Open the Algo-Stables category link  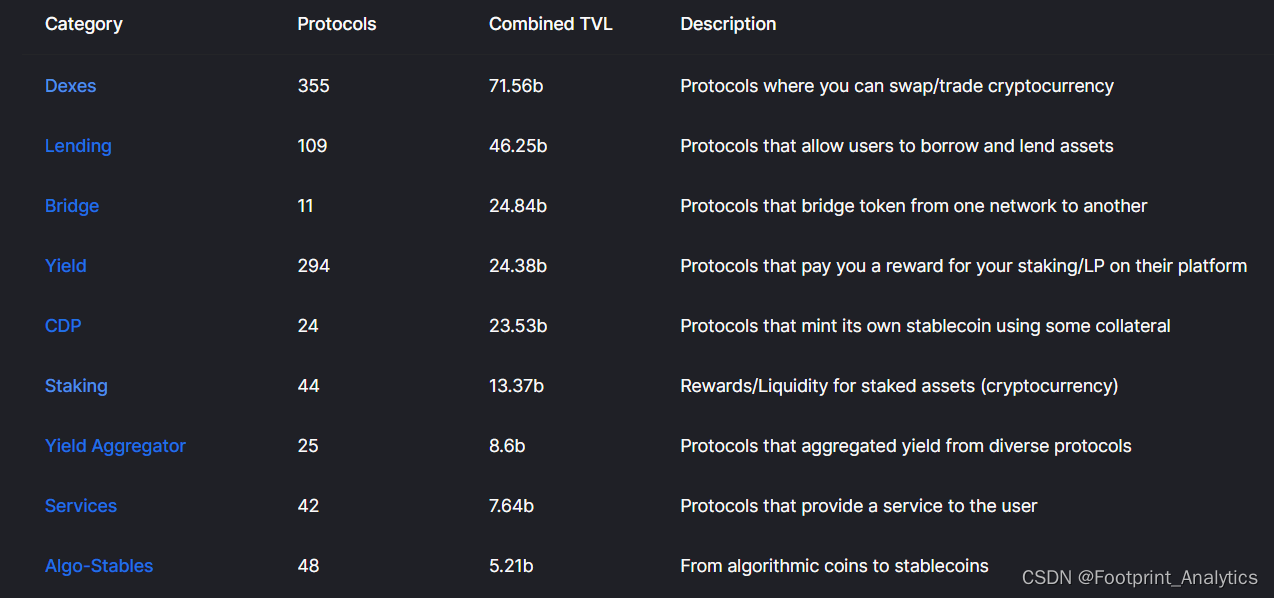(x=99, y=566)
